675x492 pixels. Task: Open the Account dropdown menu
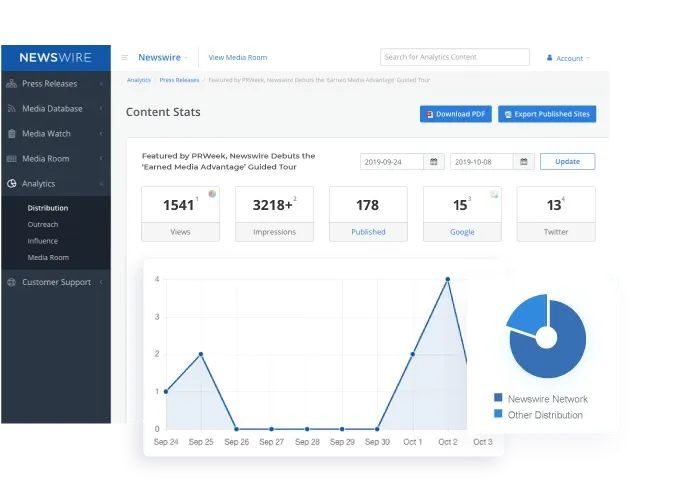(569, 58)
